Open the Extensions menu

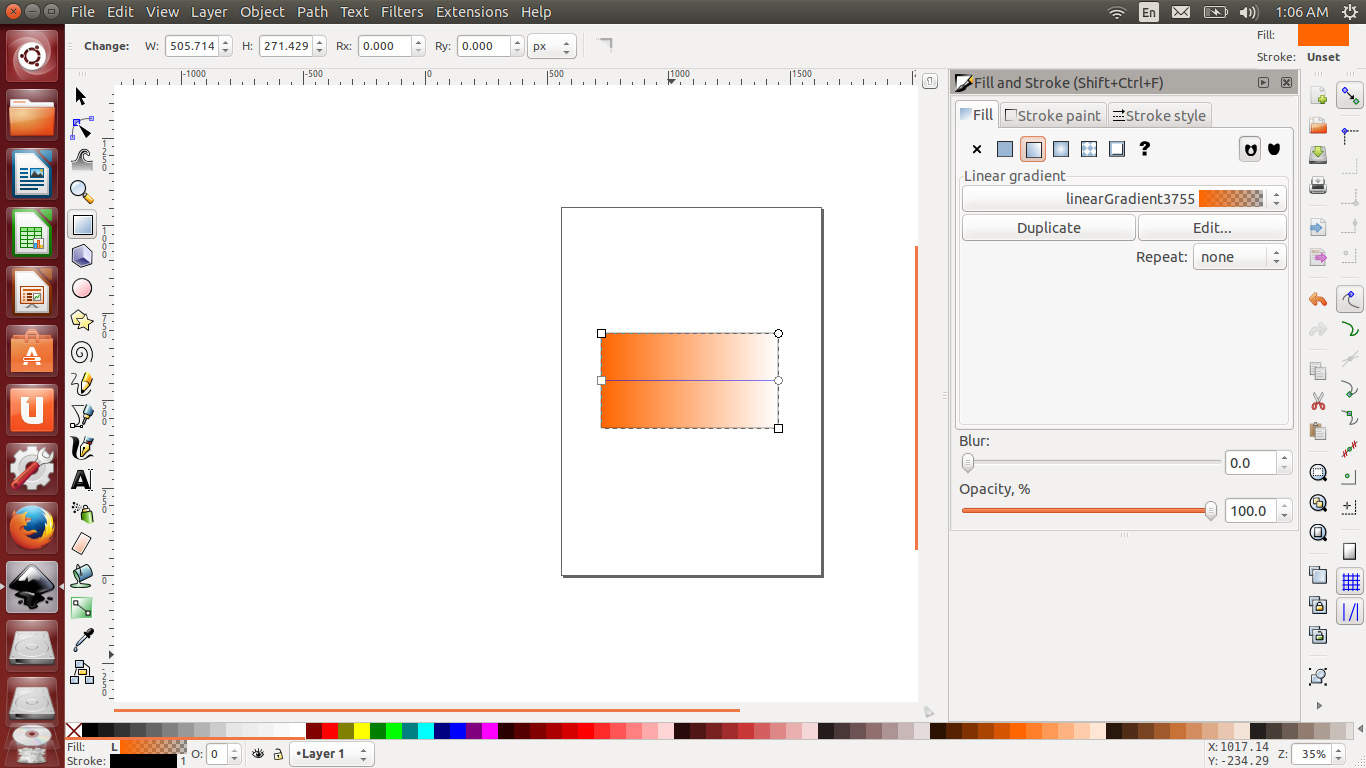(x=472, y=12)
